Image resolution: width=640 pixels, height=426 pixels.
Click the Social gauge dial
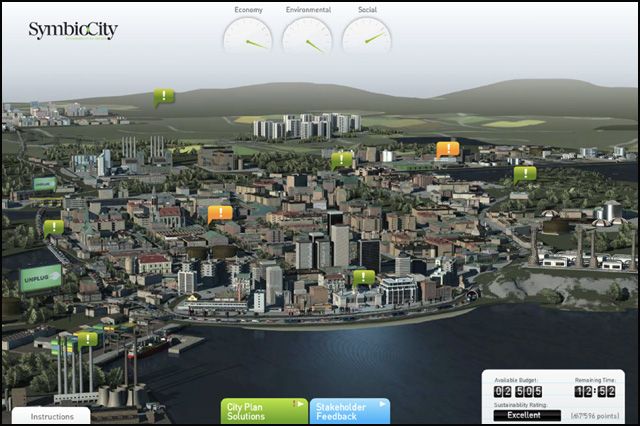click(366, 36)
